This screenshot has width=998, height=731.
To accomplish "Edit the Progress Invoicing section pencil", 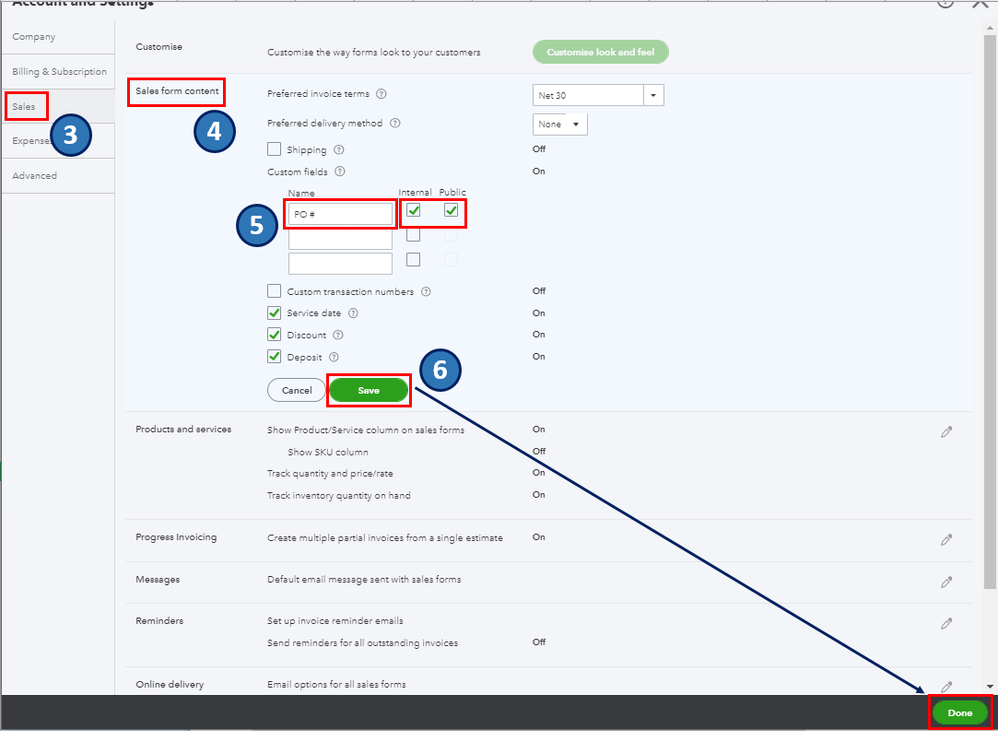I will pos(946,540).
